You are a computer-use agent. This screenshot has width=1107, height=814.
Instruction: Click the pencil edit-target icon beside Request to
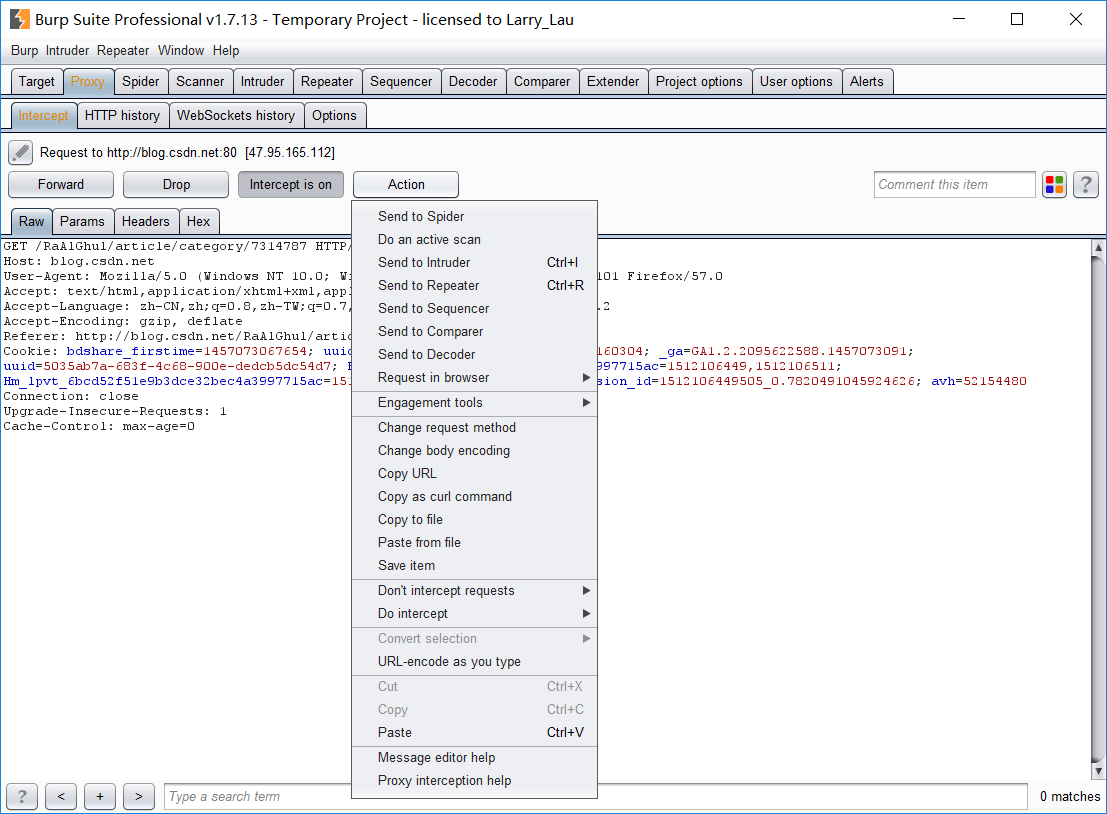[x=20, y=152]
